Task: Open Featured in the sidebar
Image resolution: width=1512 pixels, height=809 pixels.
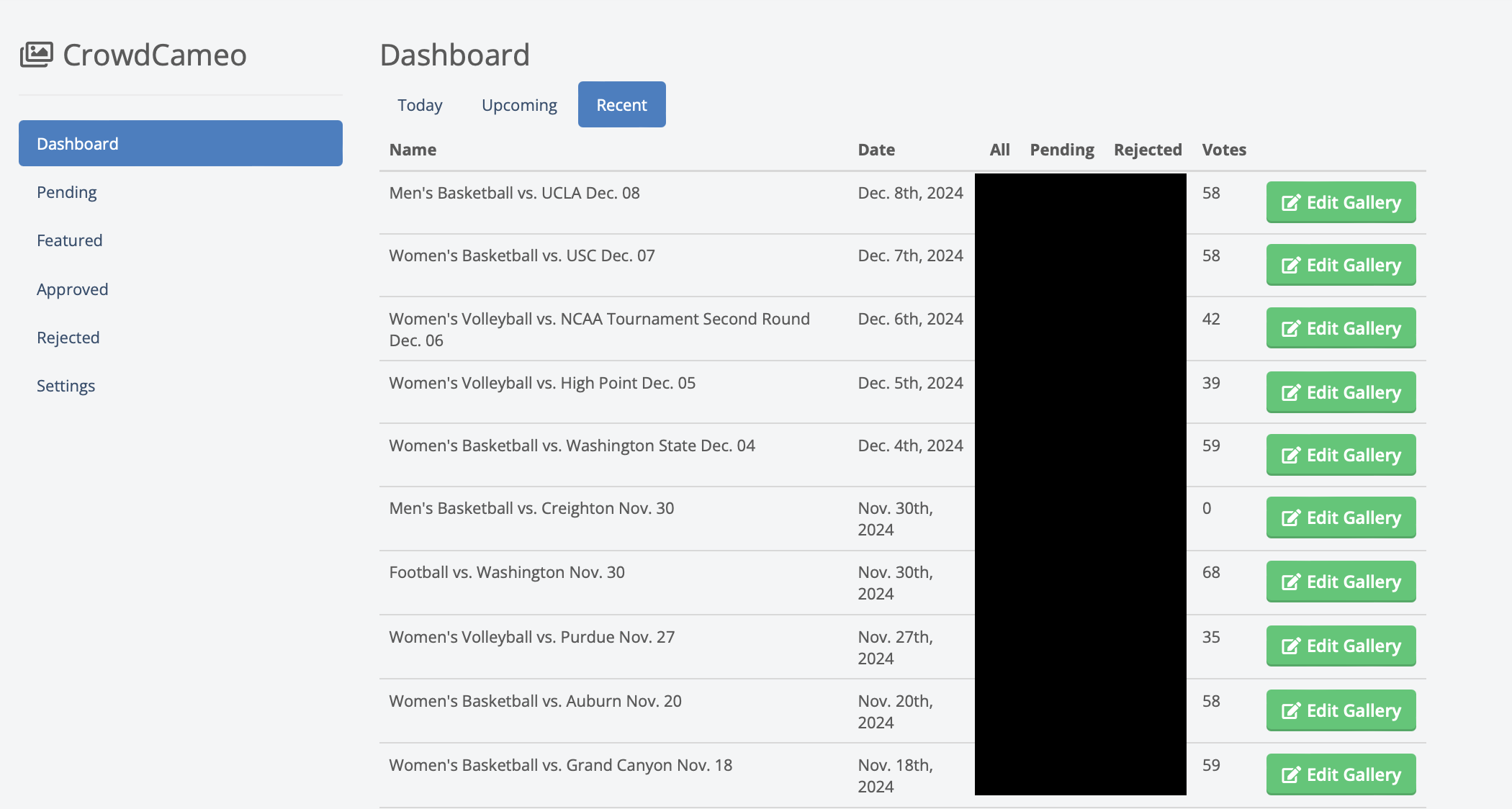Action: [x=70, y=240]
